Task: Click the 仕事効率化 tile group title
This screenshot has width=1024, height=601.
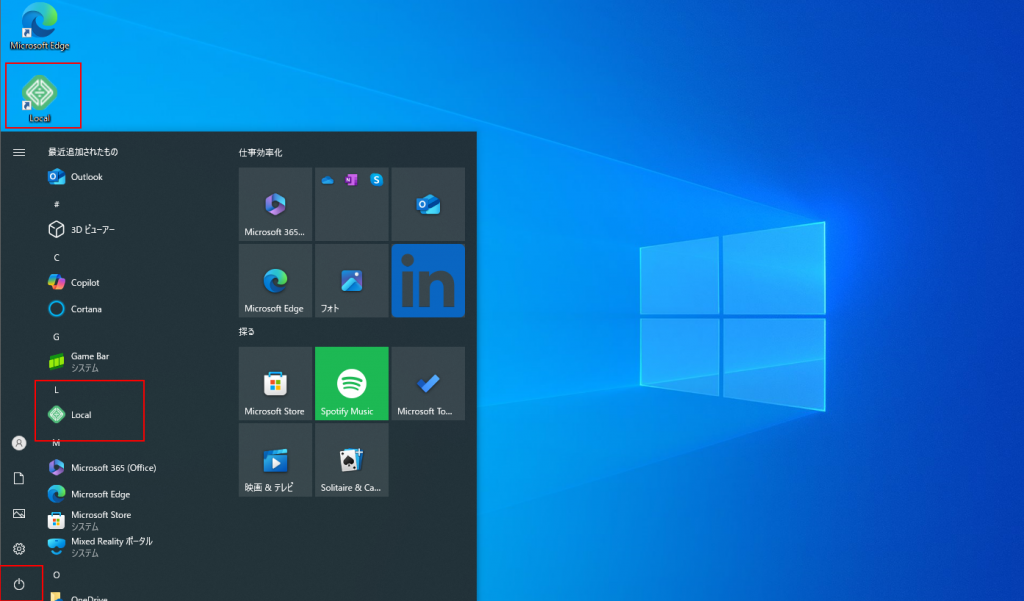Action: point(261,153)
